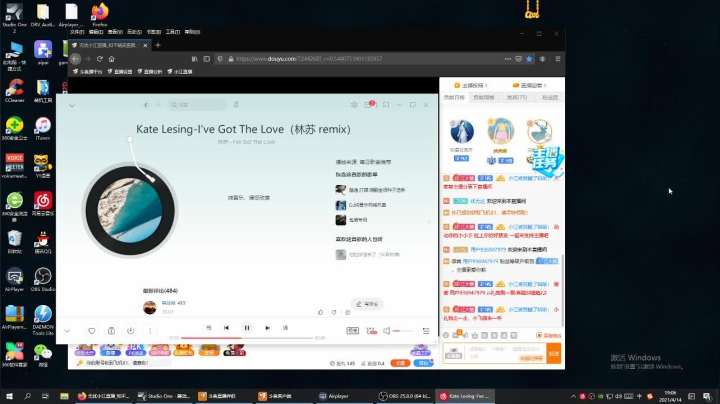Open second playlist starting with DJ
The width and height of the screenshot is (720, 404).
point(361,205)
